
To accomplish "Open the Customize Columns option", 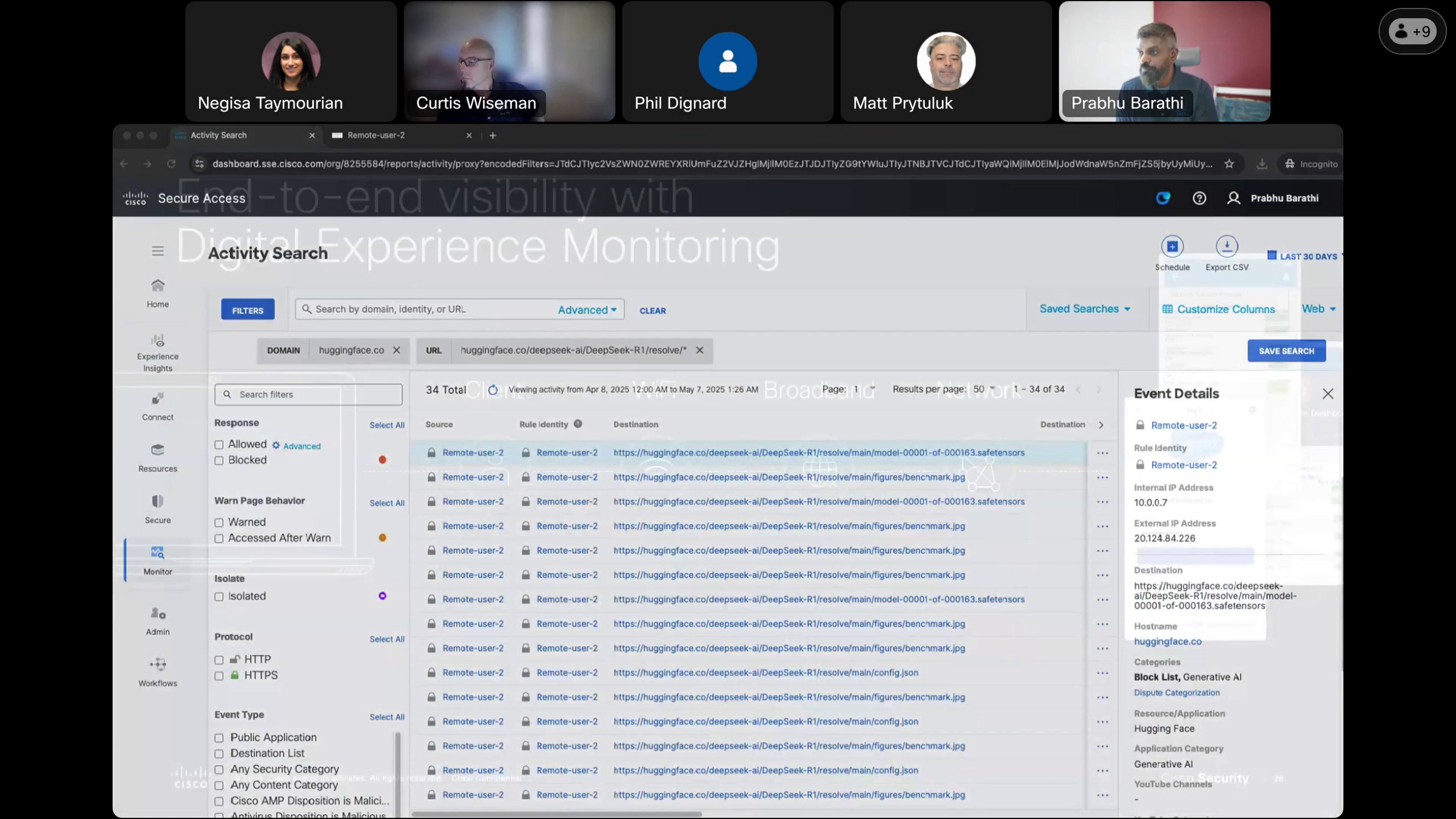I will [1219, 310].
